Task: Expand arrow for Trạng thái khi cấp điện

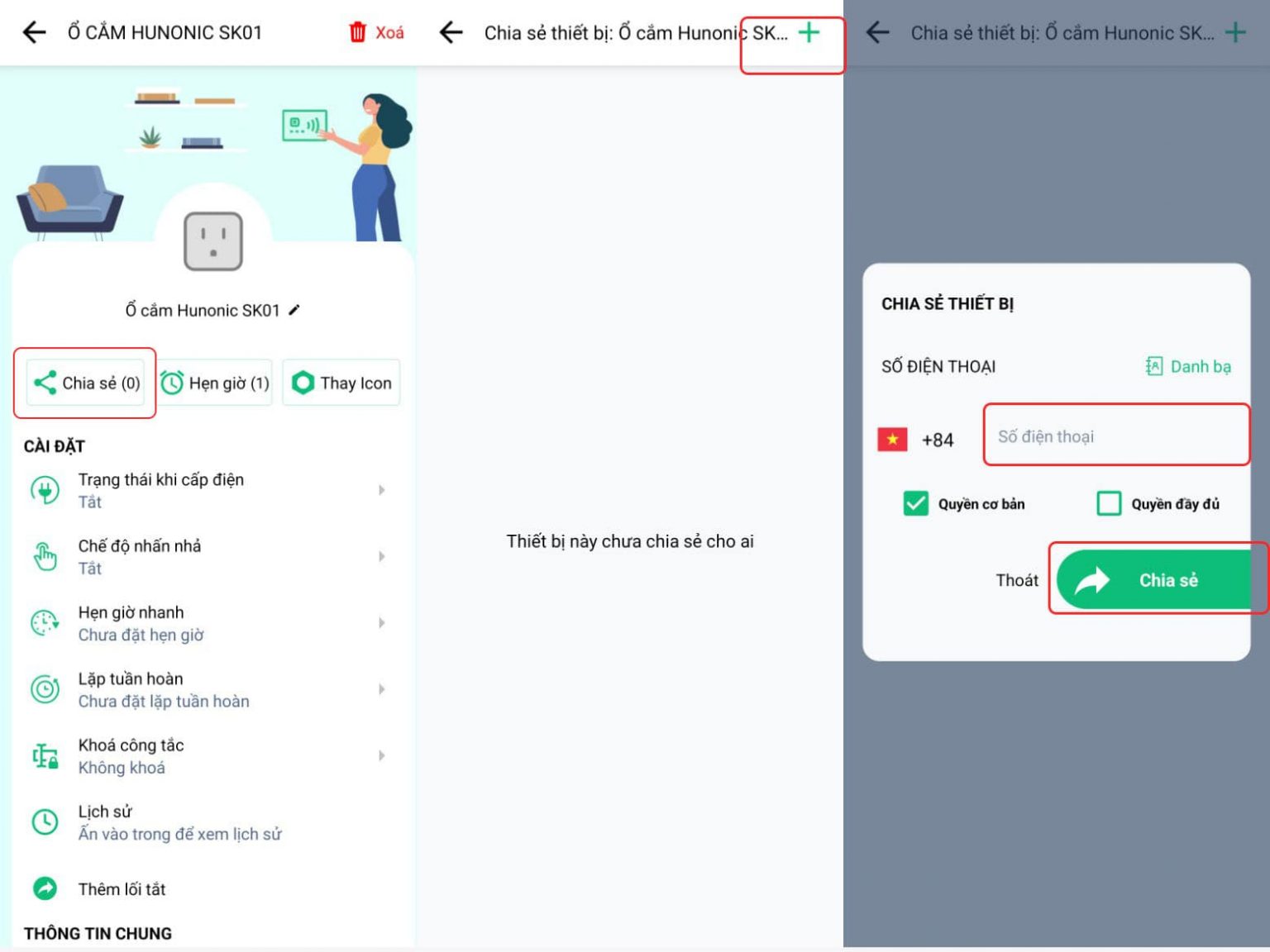Action: [381, 490]
